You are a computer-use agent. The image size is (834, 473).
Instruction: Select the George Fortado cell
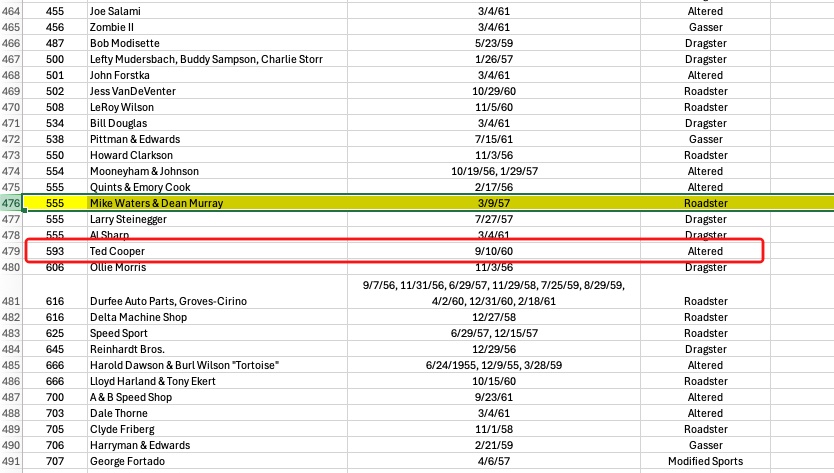tap(217, 461)
